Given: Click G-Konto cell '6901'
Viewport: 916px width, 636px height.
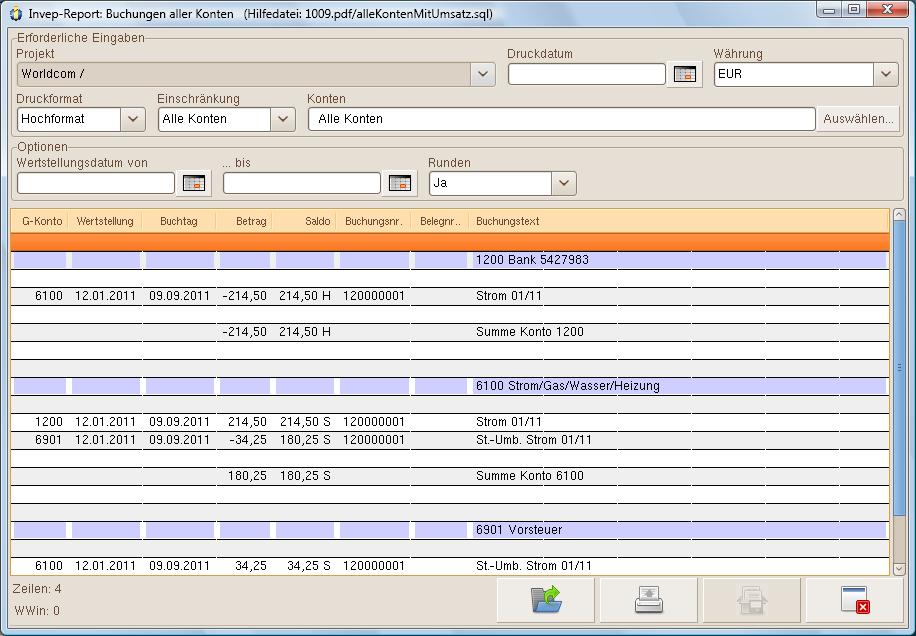Looking at the screenshot, I should coord(48,440).
